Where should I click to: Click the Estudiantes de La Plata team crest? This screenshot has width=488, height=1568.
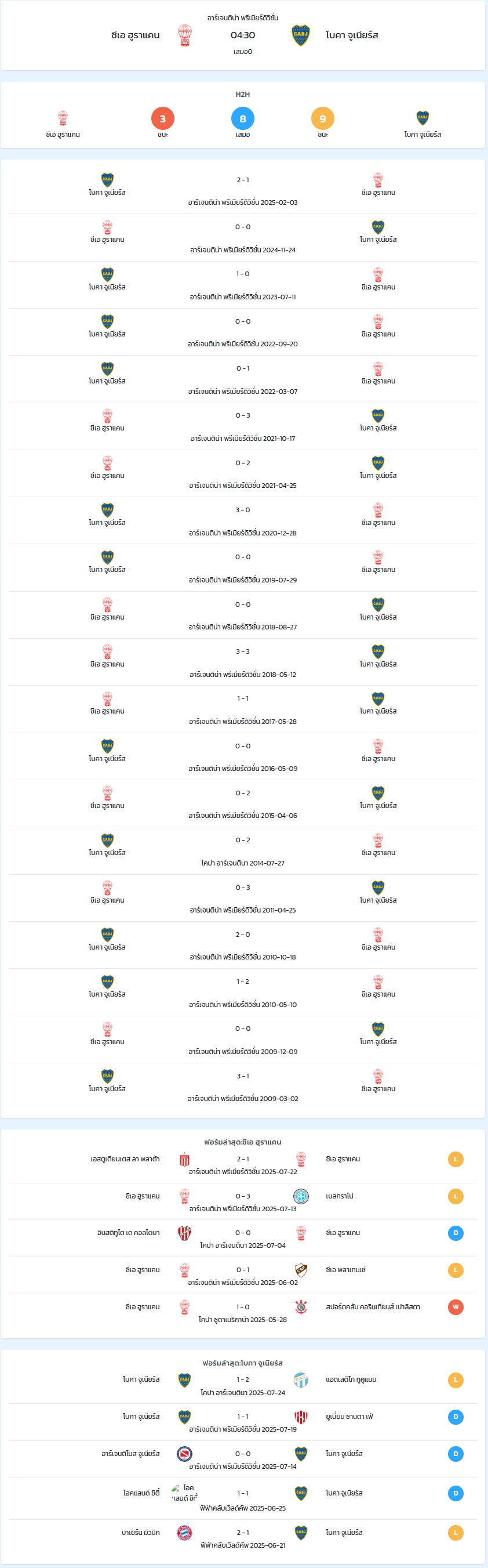184,1159
